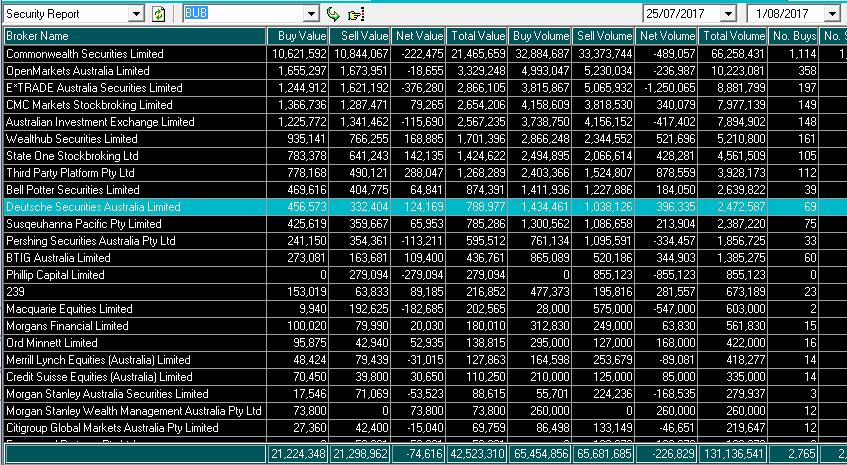Image resolution: width=847 pixels, height=465 pixels.
Task: Select Citigroup Global Markets Australia Pty Limited
Action: pos(424,428)
